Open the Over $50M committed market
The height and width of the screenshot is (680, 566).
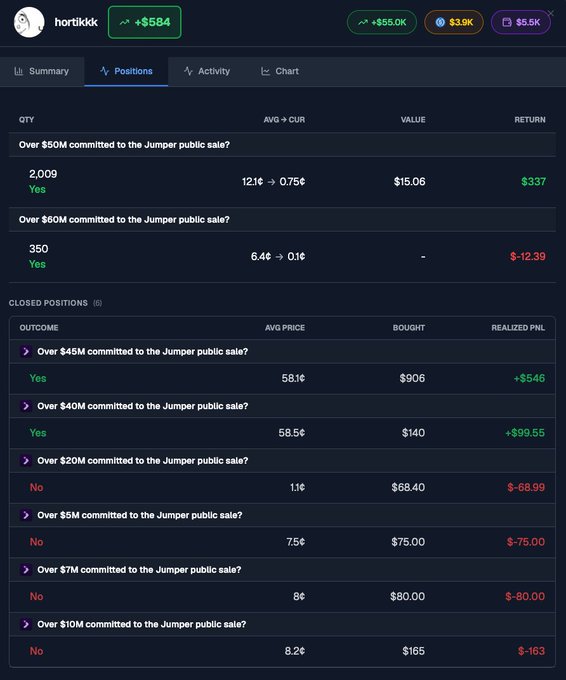(124, 145)
